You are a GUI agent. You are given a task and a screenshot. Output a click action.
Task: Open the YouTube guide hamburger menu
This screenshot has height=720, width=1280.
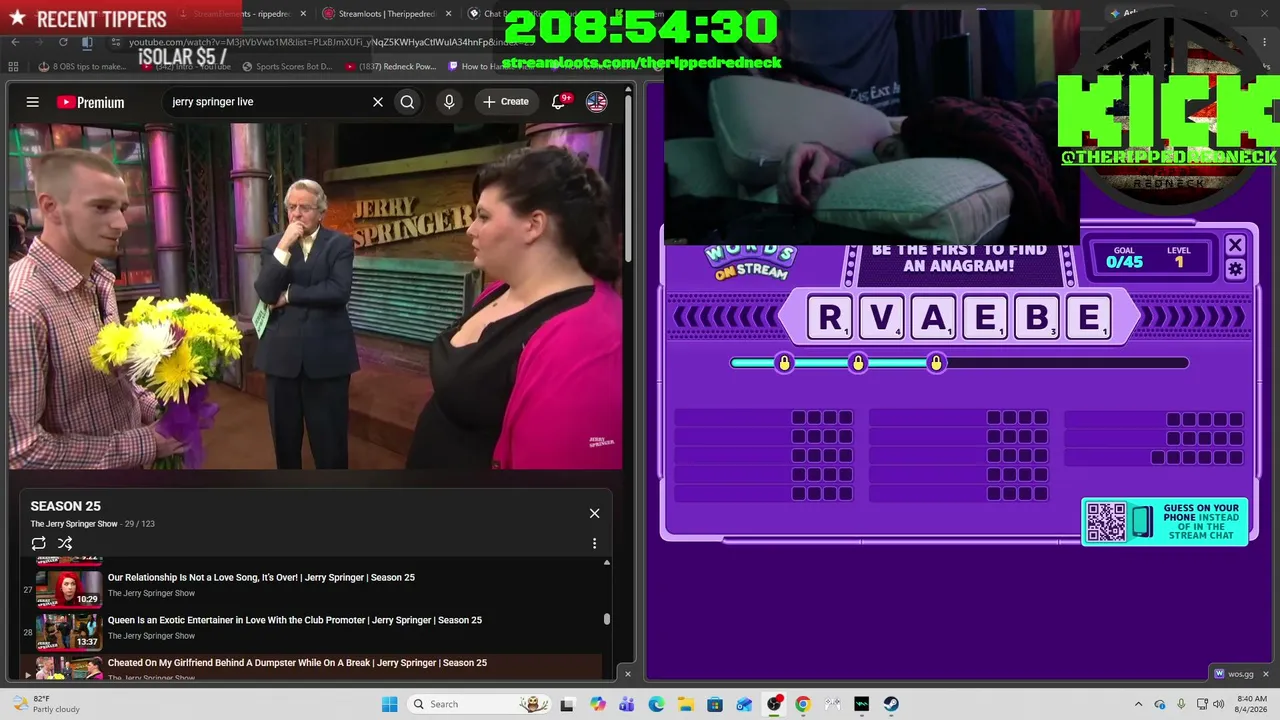pyautogui.click(x=33, y=102)
